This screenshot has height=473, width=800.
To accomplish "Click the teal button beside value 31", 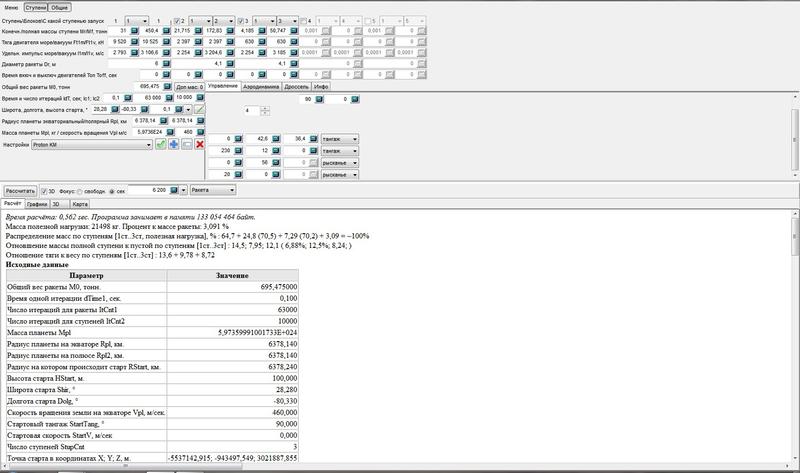I will pyautogui.click(x=134, y=31).
